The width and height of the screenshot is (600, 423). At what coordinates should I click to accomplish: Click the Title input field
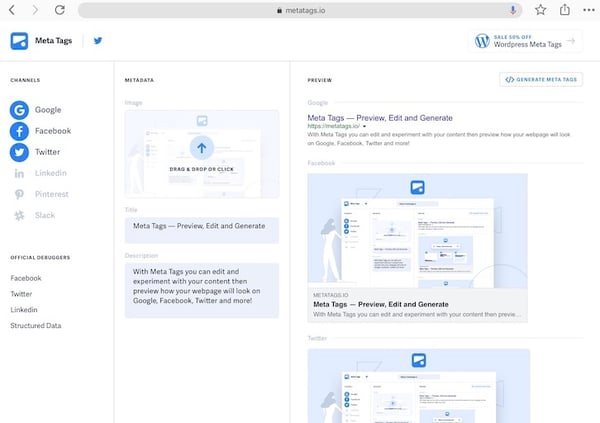point(202,230)
